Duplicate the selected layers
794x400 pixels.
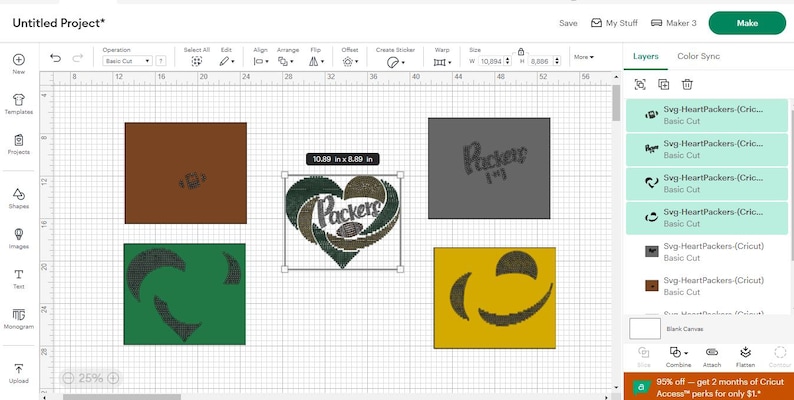[663, 85]
